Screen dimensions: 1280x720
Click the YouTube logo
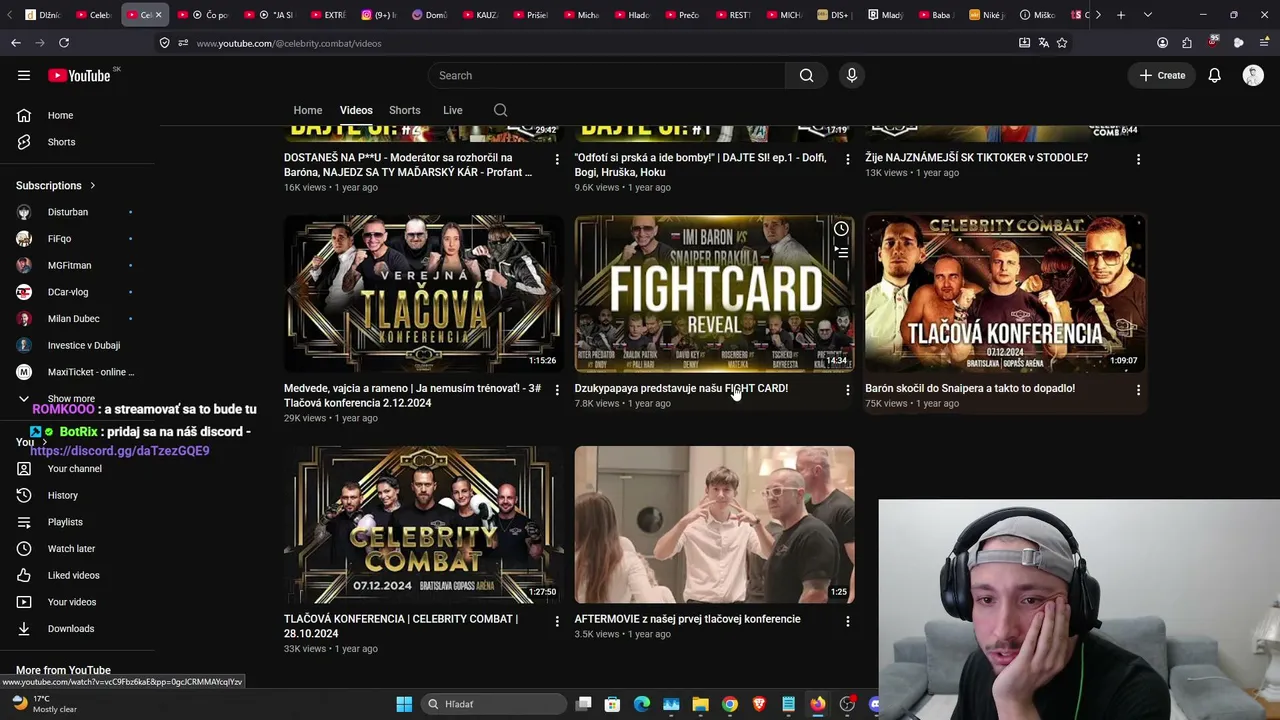[x=79, y=75]
